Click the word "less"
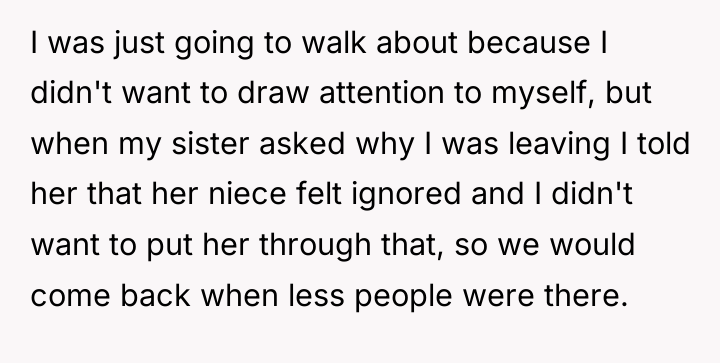The image size is (720, 363). pyautogui.click(x=316, y=295)
